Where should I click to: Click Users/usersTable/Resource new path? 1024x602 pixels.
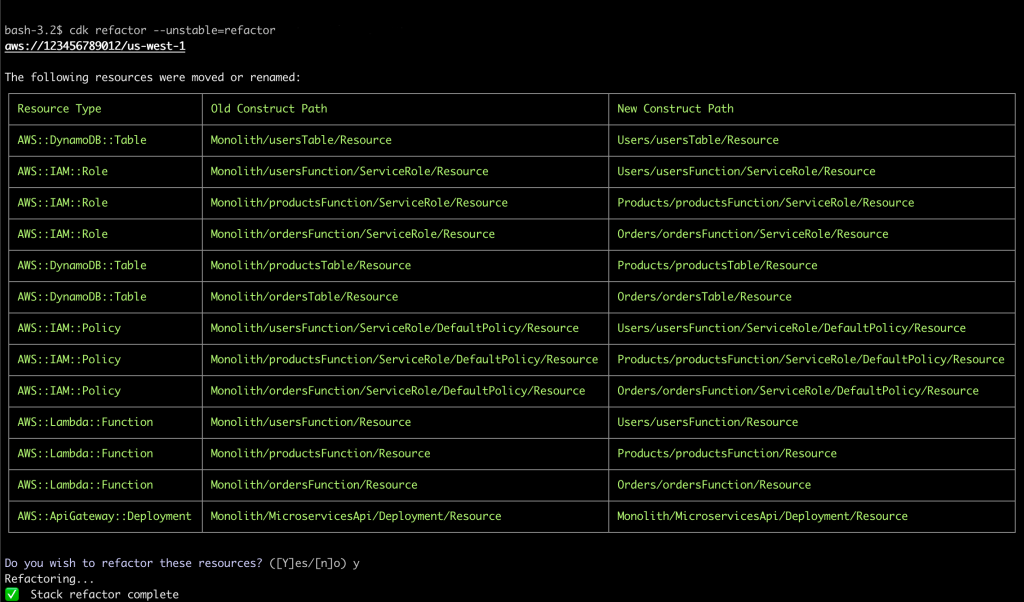698,140
